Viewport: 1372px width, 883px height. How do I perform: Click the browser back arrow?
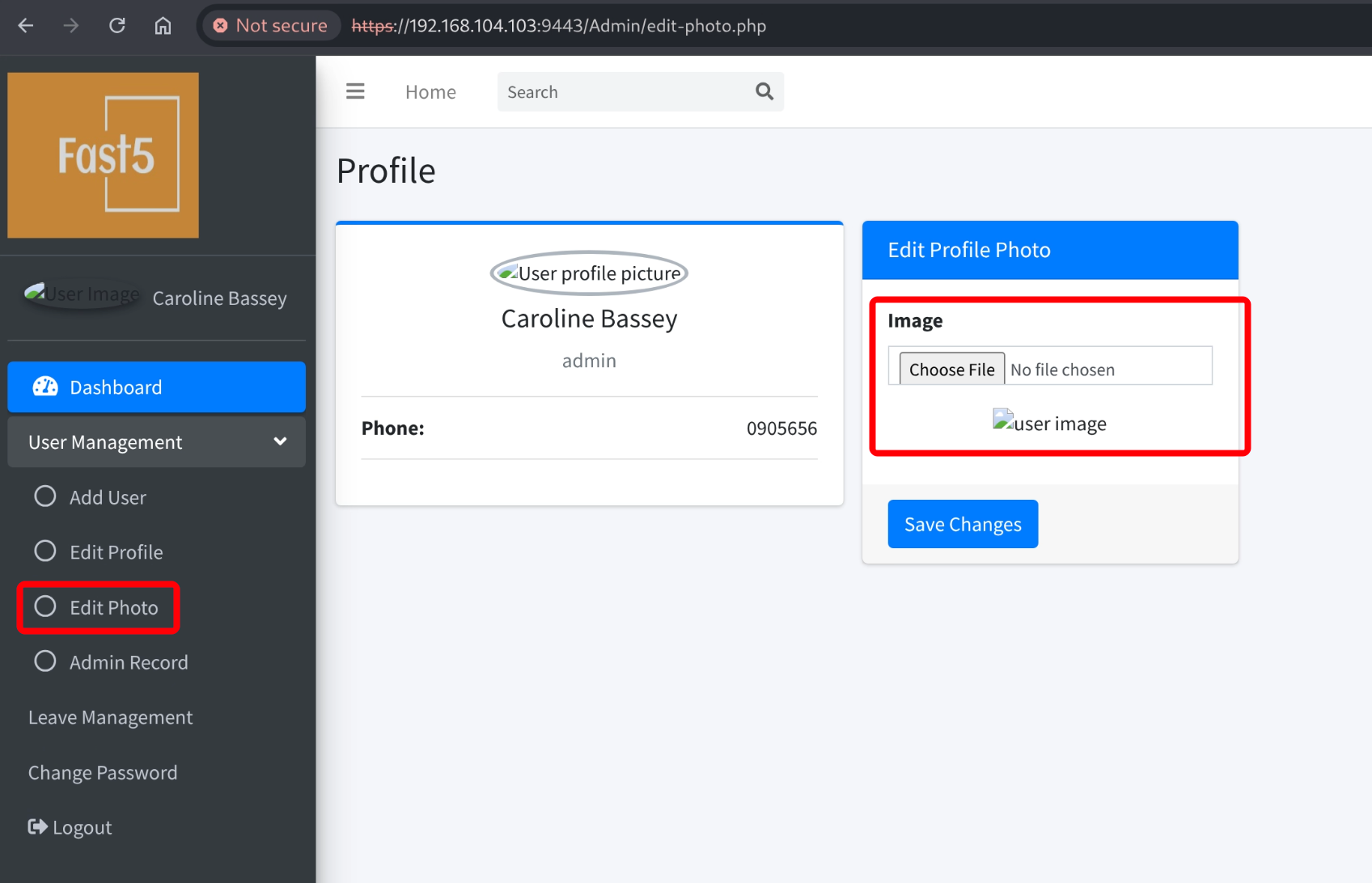coord(26,26)
